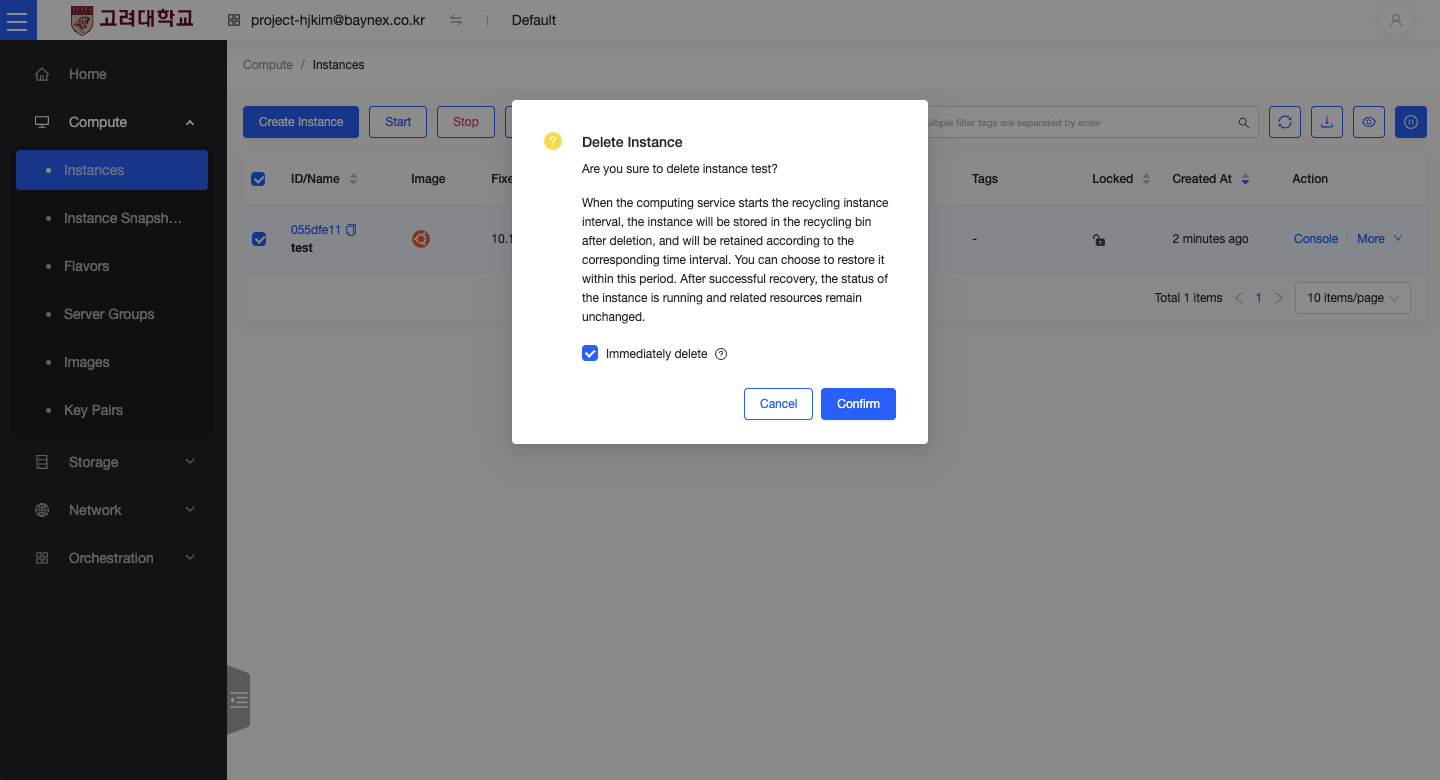Click the yellow question mark dialog icon
The image size is (1440, 780).
[553, 141]
